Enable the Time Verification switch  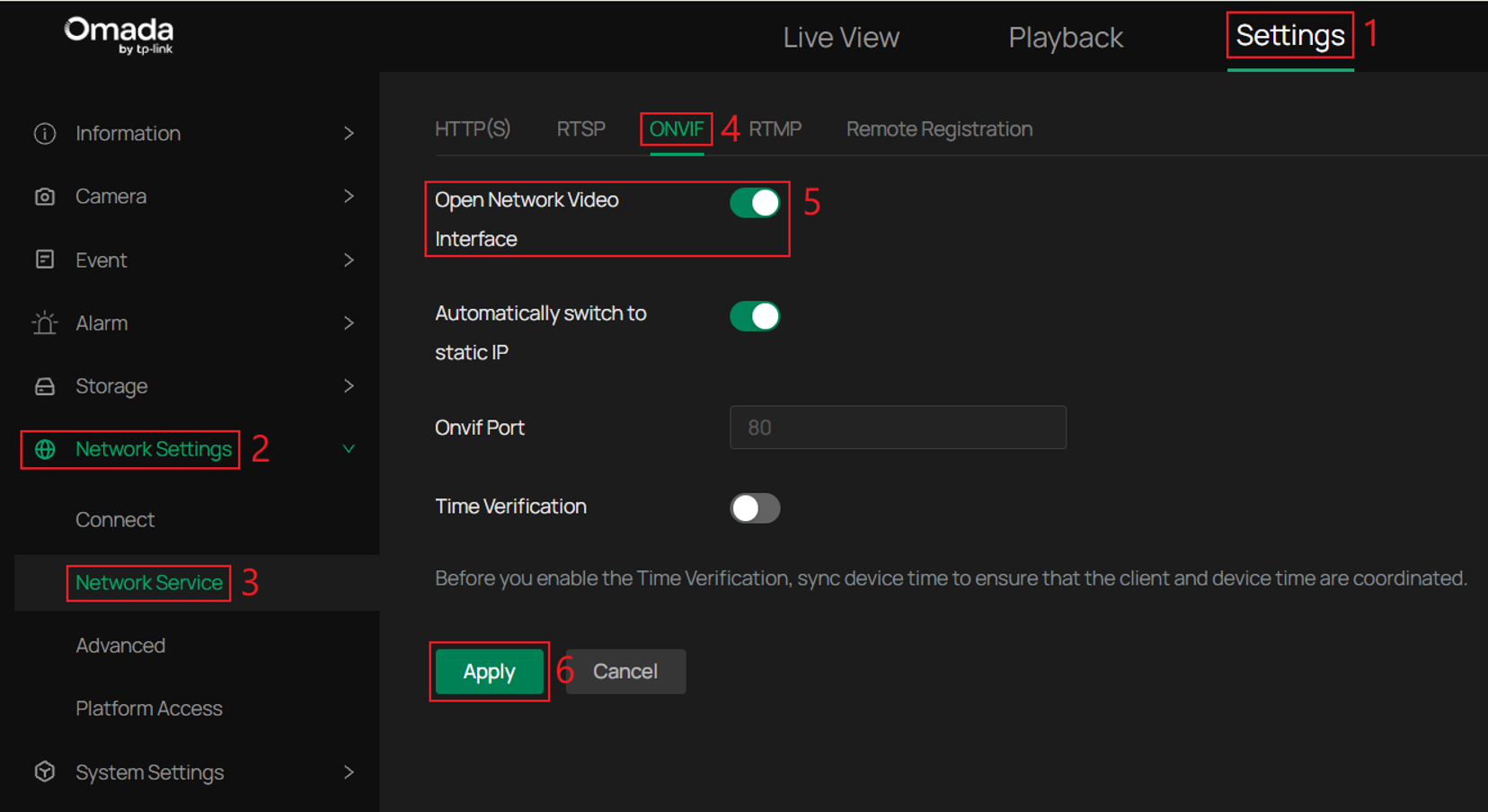coord(755,508)
